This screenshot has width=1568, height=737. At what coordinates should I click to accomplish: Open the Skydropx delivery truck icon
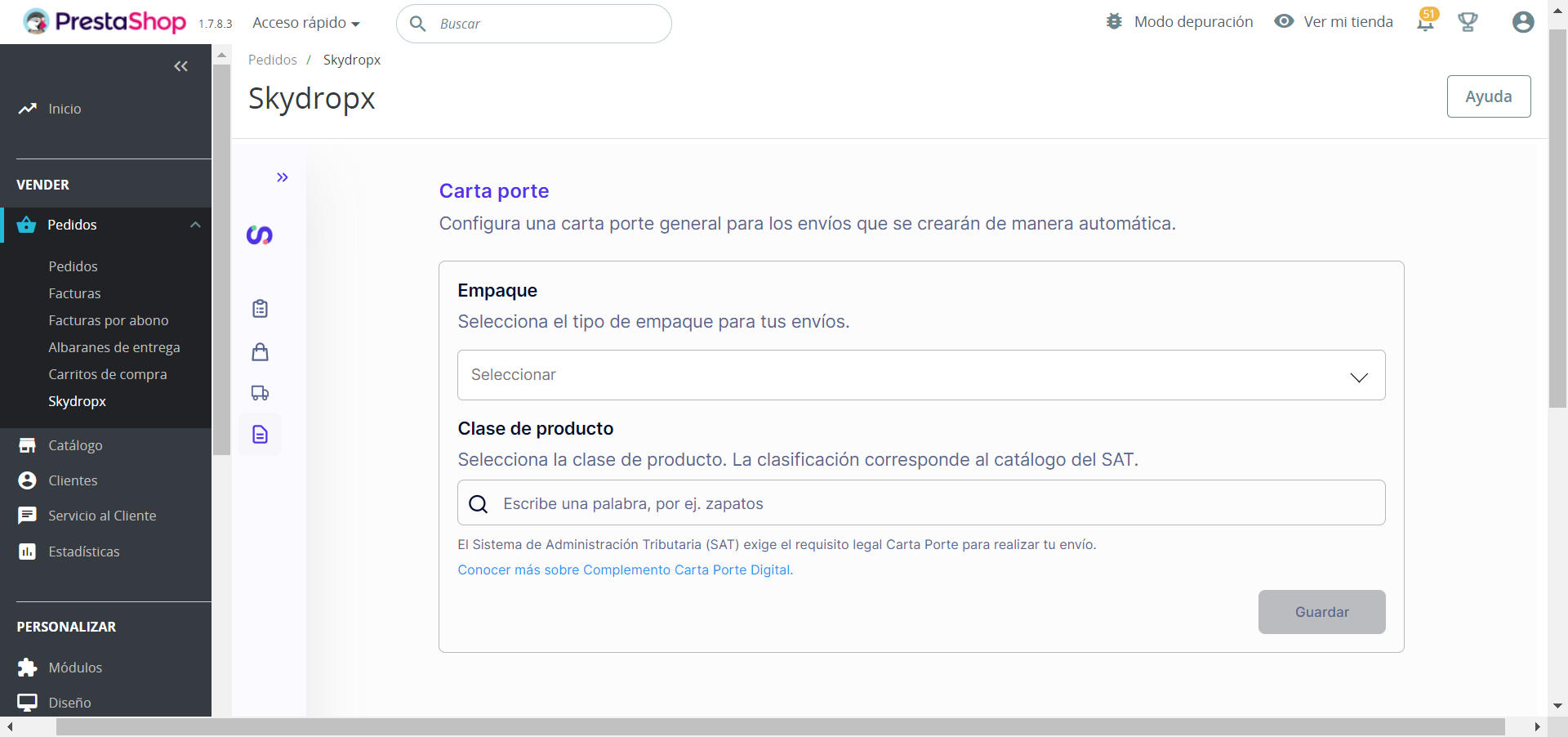260,393
